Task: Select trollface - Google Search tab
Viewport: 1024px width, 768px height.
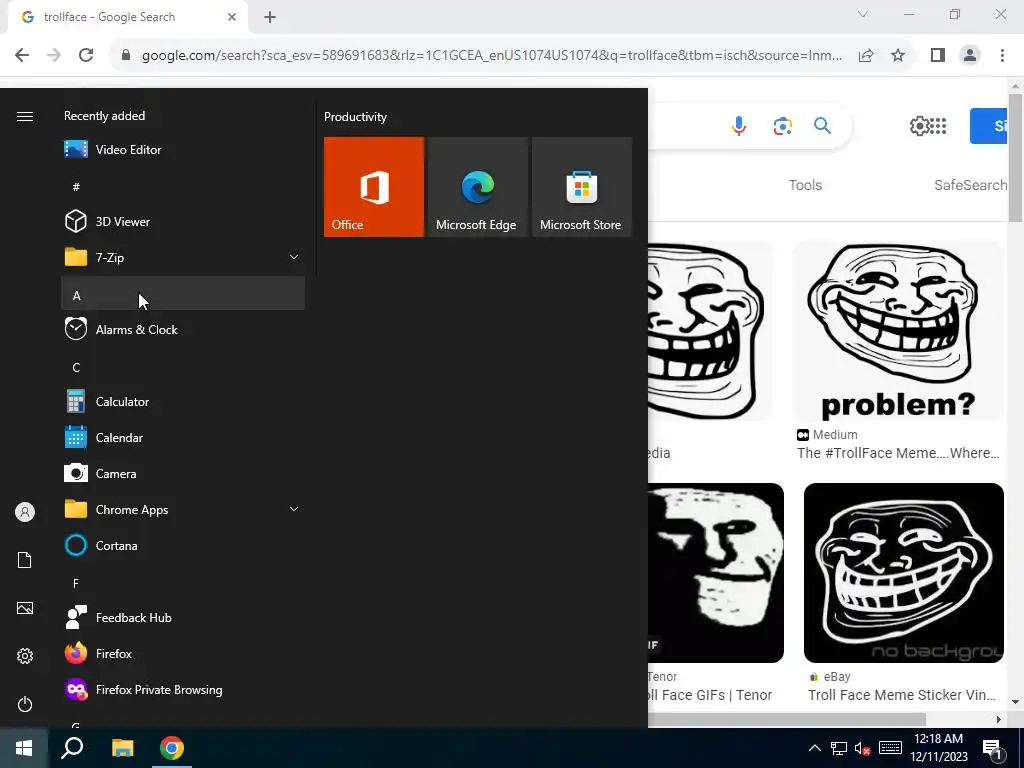Action: 127,18
